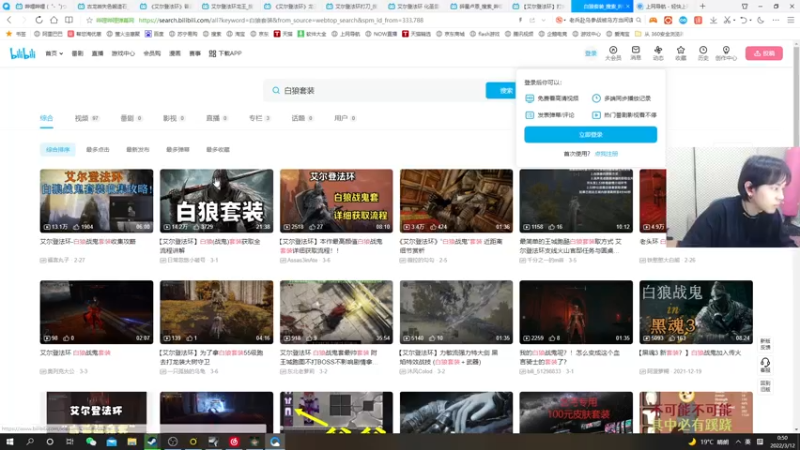Click the bookmark star in address bar
The width and height of the screenshot is (800, 450).
pos(89,20)
